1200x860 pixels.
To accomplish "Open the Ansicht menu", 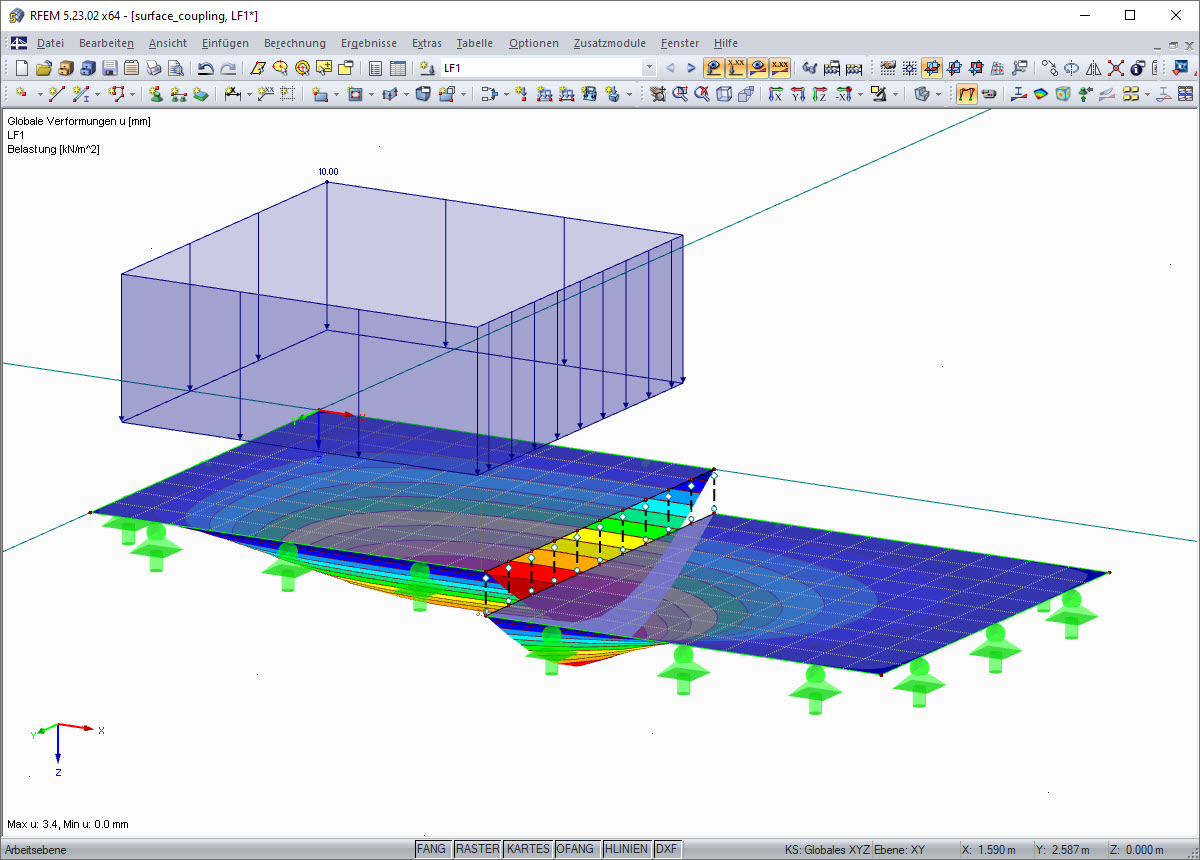I will pos(168,43).
